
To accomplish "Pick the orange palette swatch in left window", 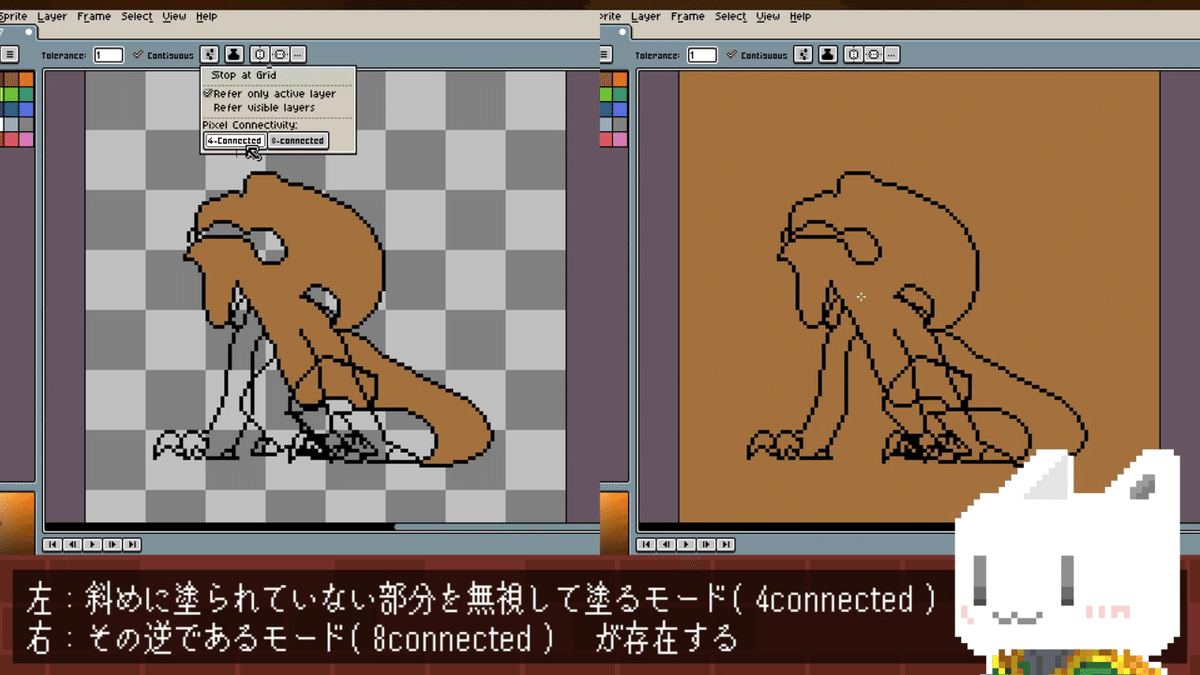I will [26, 79].
